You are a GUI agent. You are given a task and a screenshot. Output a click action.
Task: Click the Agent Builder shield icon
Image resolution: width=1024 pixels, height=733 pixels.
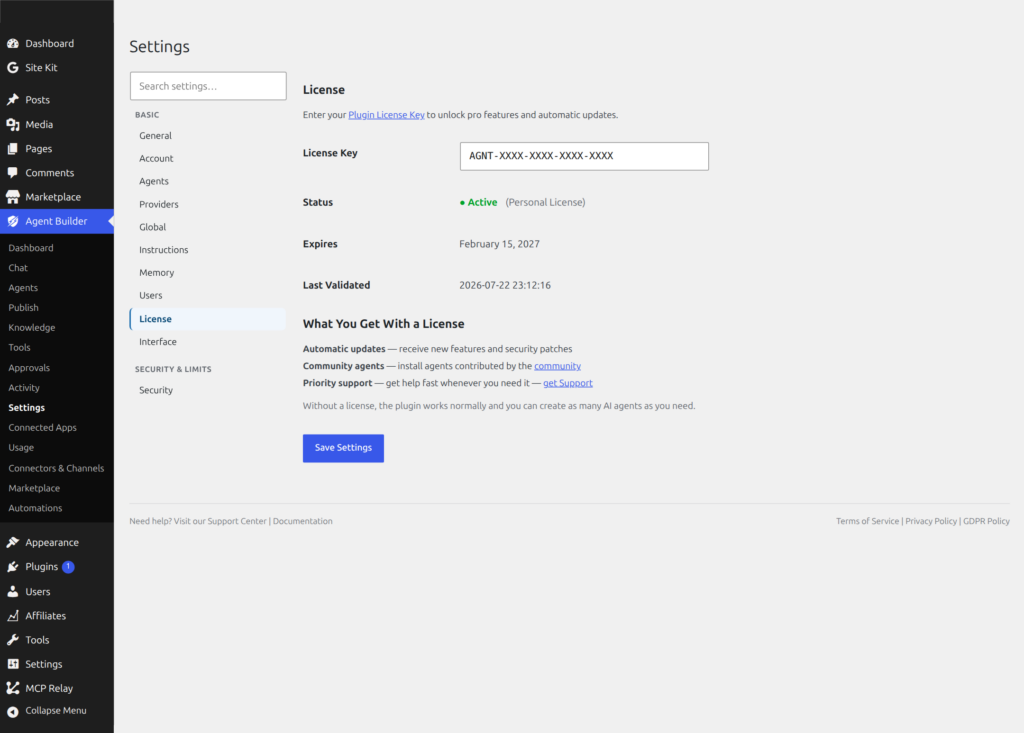pyautogui.click(x=12, y=221)
